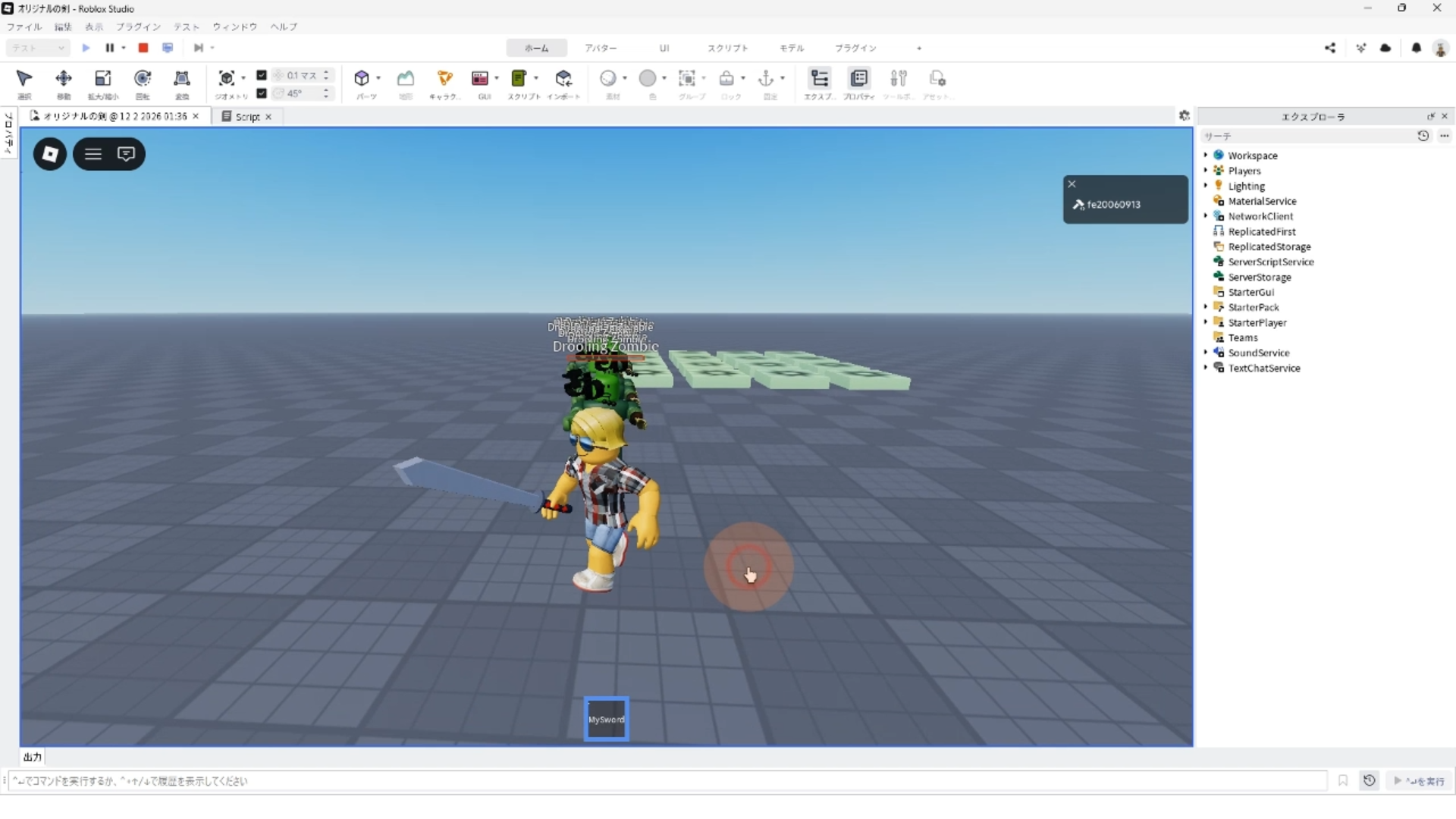Select the MySword hotbar slot
Image resolution: width=1456 pixels, height=819 pixels.
coord(606,719)
